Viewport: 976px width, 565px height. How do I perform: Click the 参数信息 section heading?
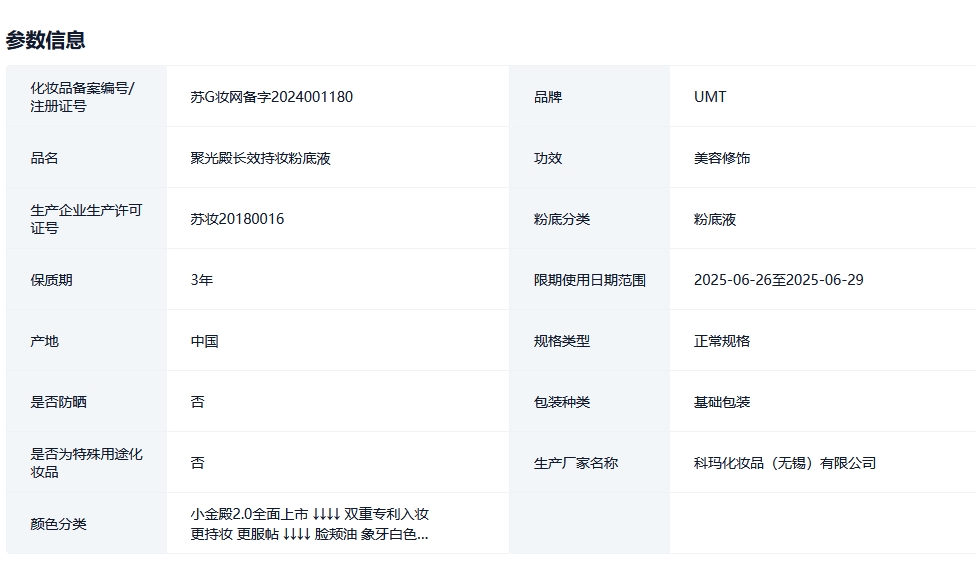(x=45, y=40)
